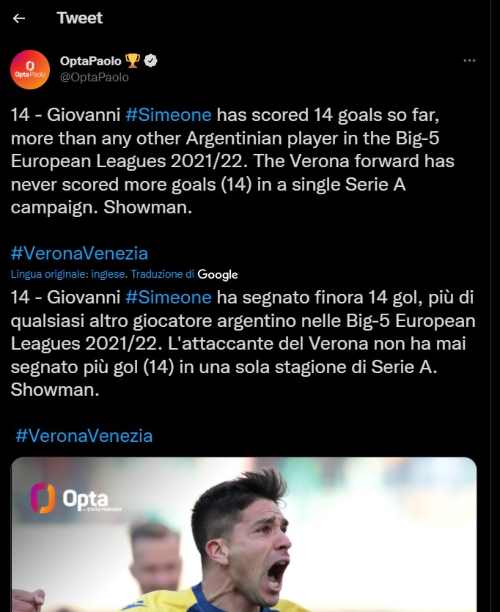Open #Simeone hashtag in the Italian translation
This screenshot has width=500, height=612.
(169, 297)
